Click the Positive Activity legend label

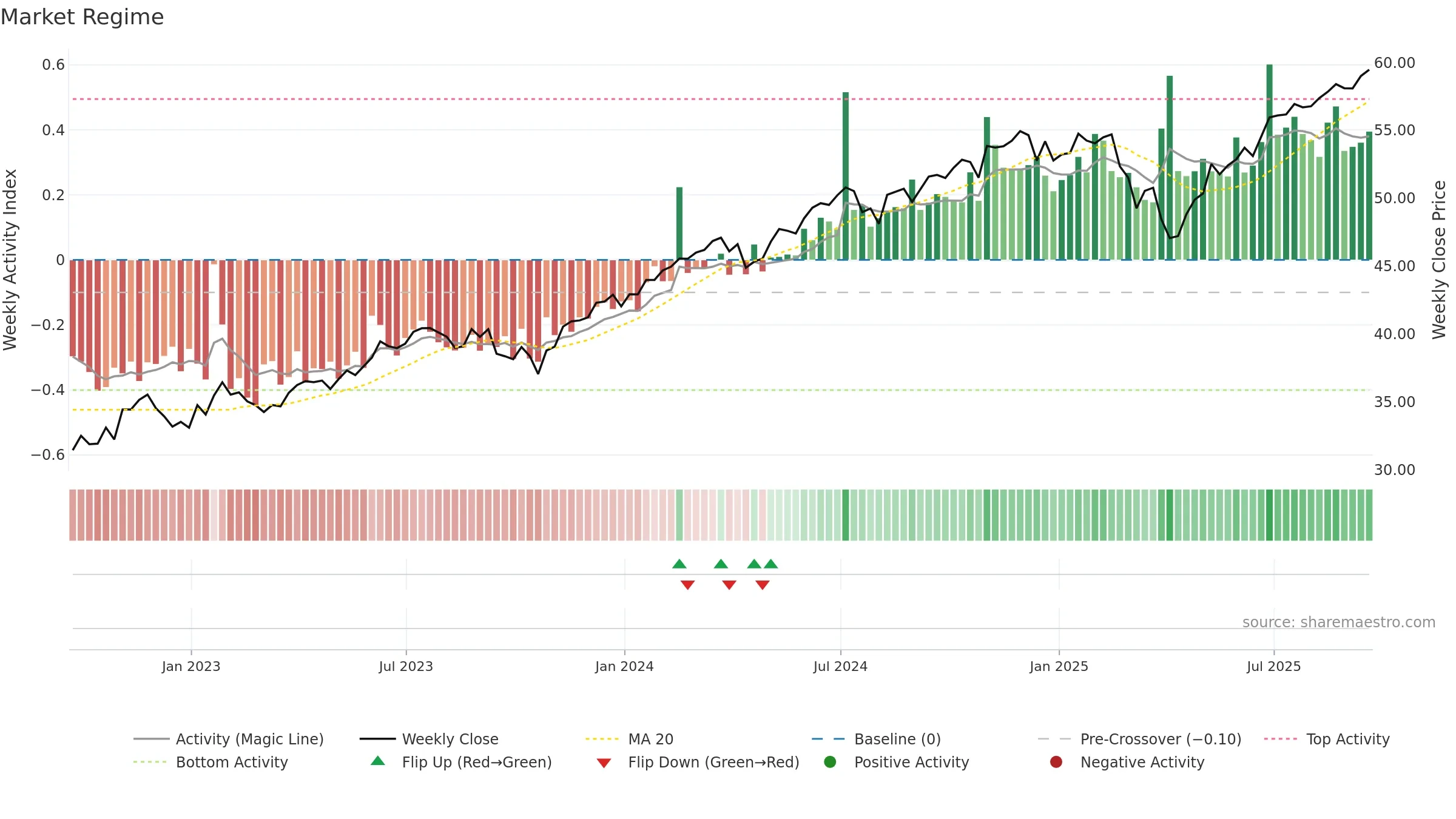coord(911,762)
